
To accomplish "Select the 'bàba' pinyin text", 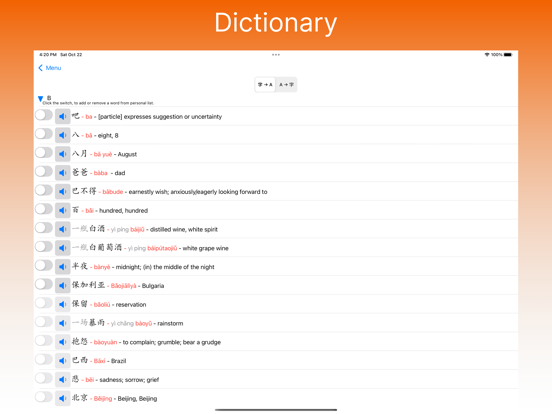I will pos(101,173).
